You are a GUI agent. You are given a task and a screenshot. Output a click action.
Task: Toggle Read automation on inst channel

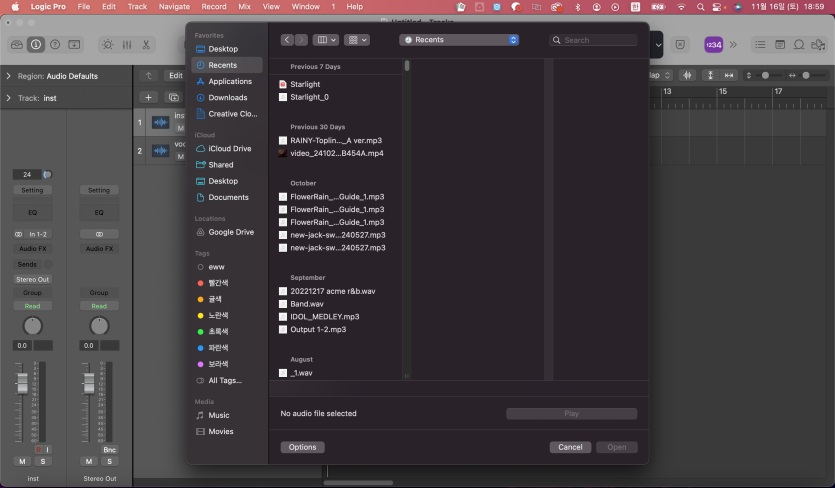pyautogui.click(x=32, y=306)
